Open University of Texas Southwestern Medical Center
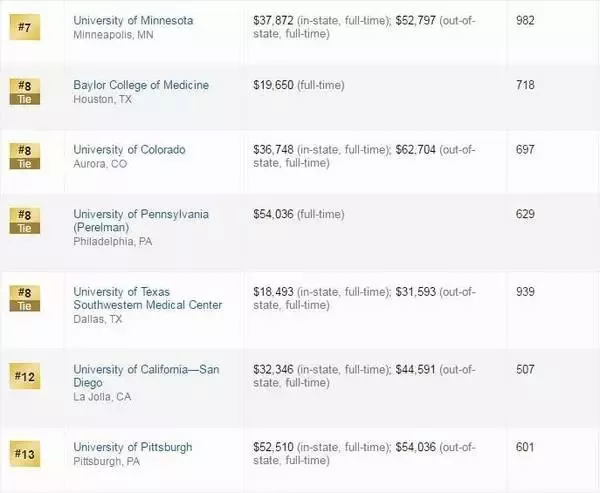The image size is (600, 493). click(x=147, y=299)
